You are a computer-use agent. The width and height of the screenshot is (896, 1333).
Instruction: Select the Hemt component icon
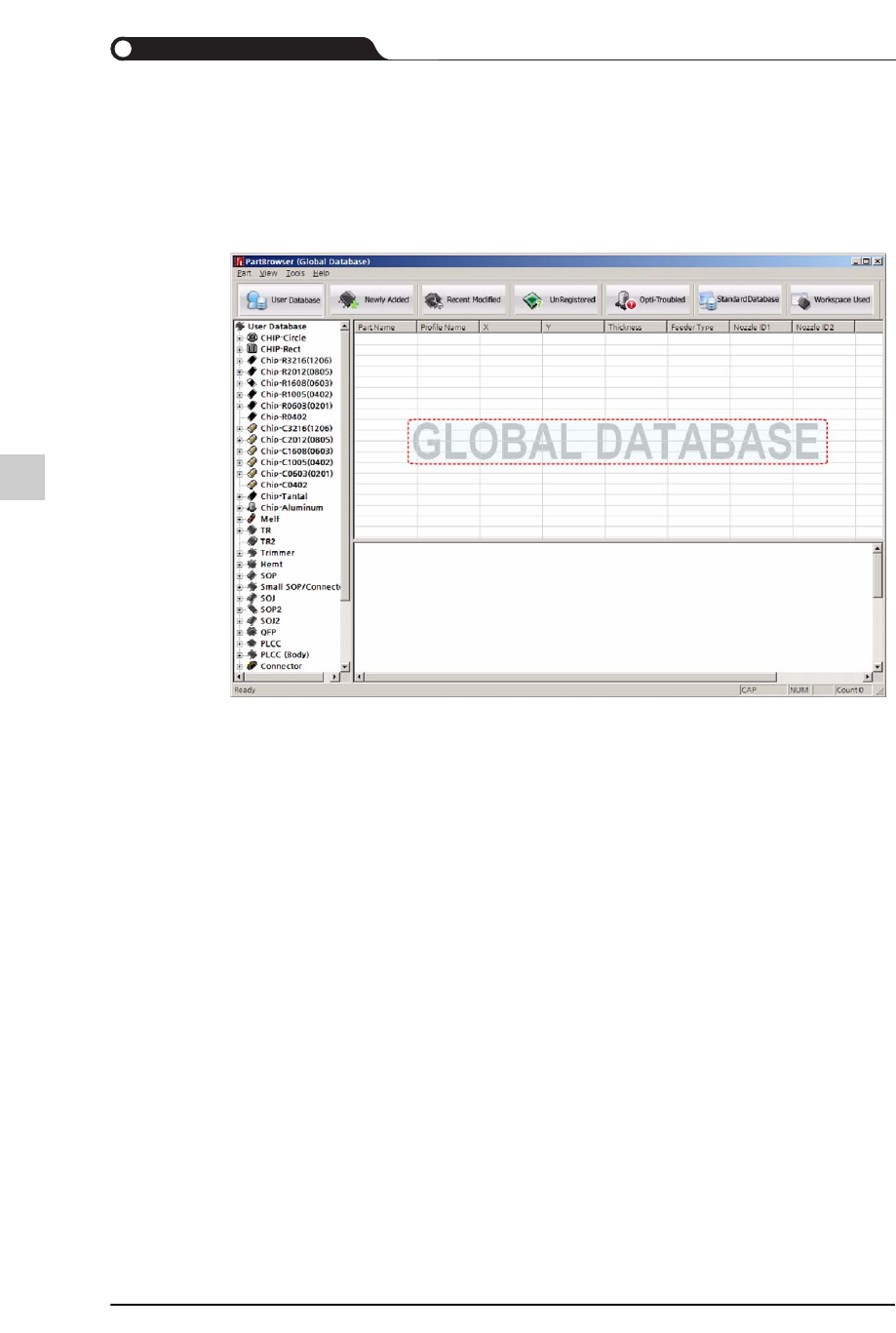253,564
